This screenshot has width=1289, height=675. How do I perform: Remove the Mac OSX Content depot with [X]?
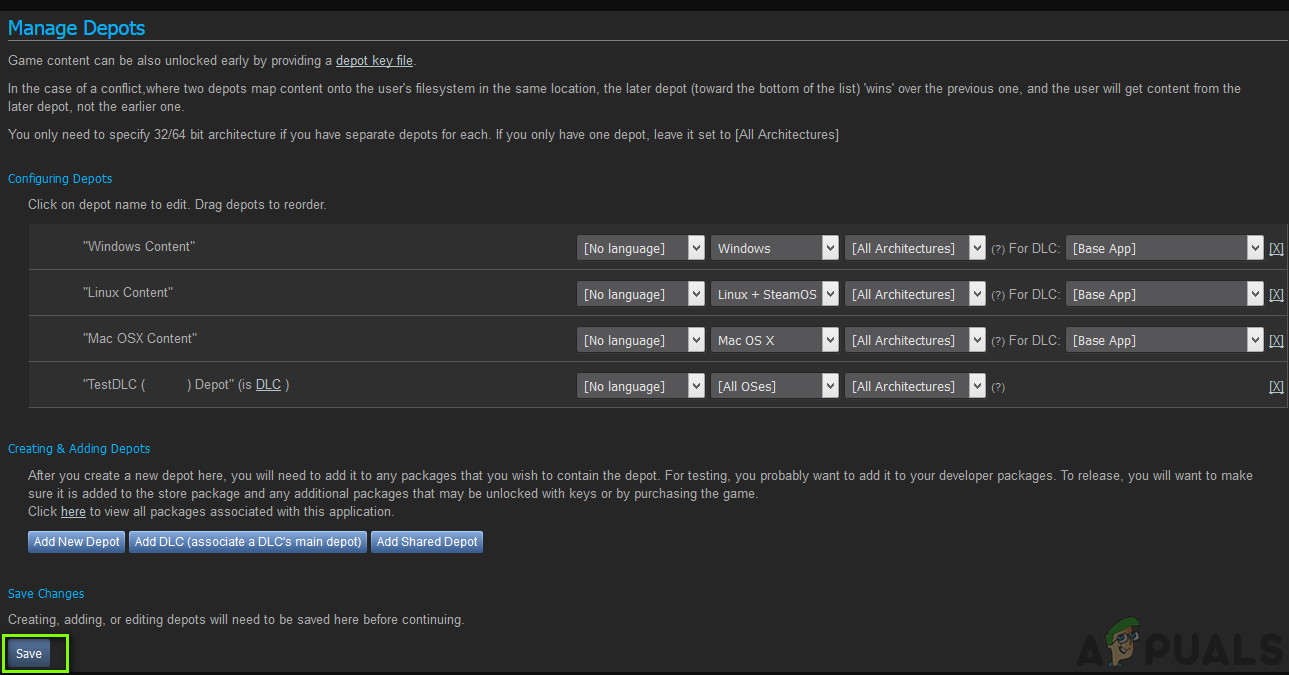1276,340
